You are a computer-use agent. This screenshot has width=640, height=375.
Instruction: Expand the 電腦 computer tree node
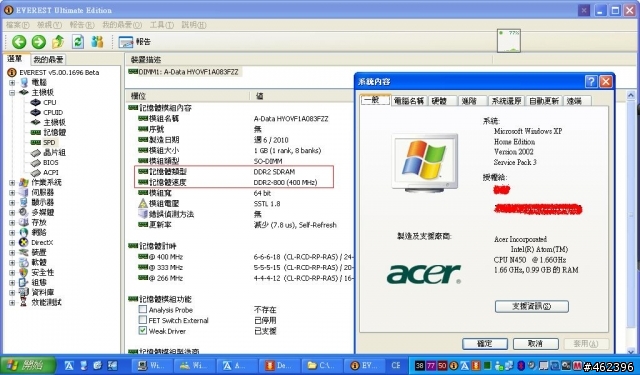pyautogui.click(x=12, y=82)
